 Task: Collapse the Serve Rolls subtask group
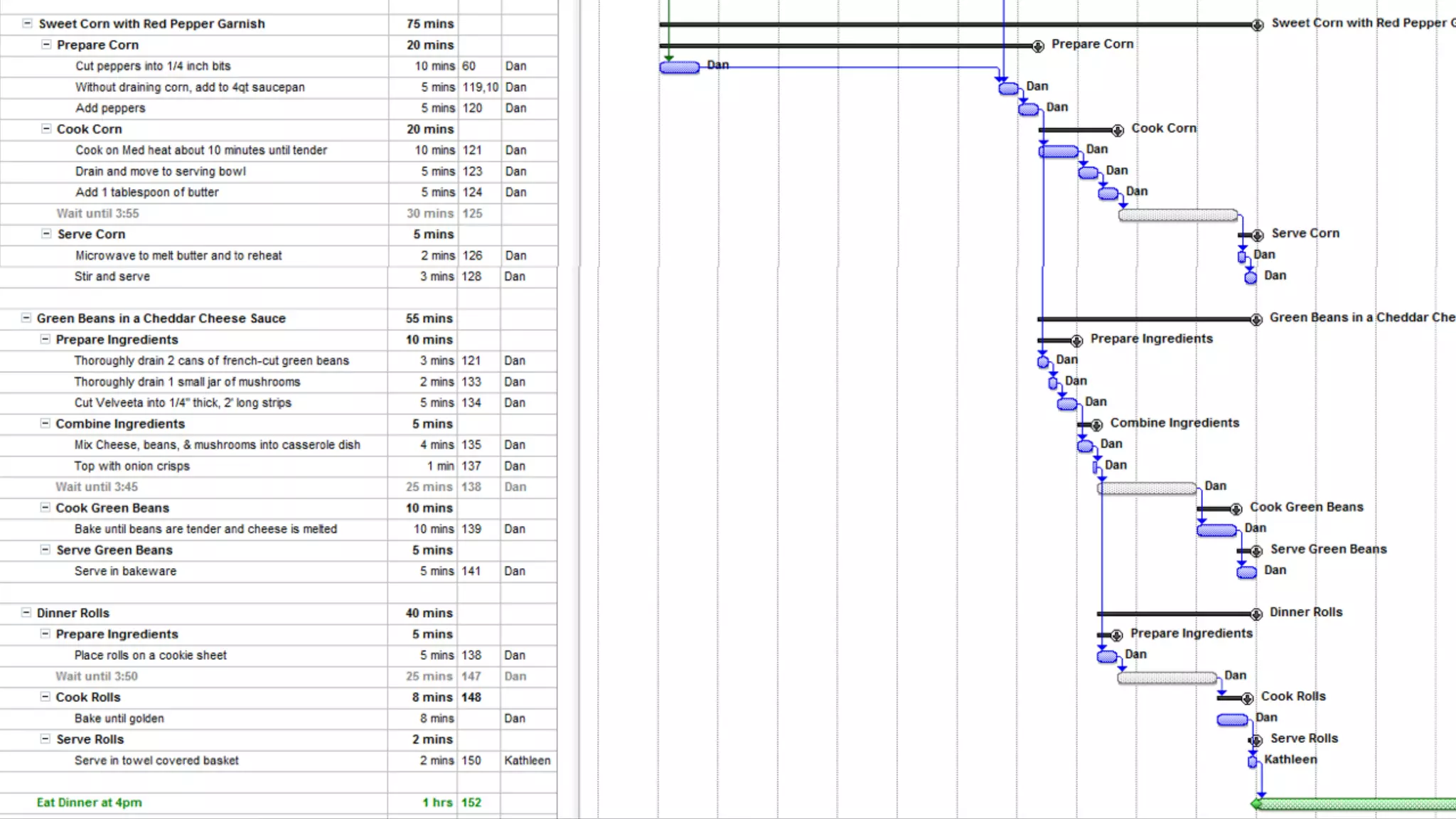click(x=45, y=739)
